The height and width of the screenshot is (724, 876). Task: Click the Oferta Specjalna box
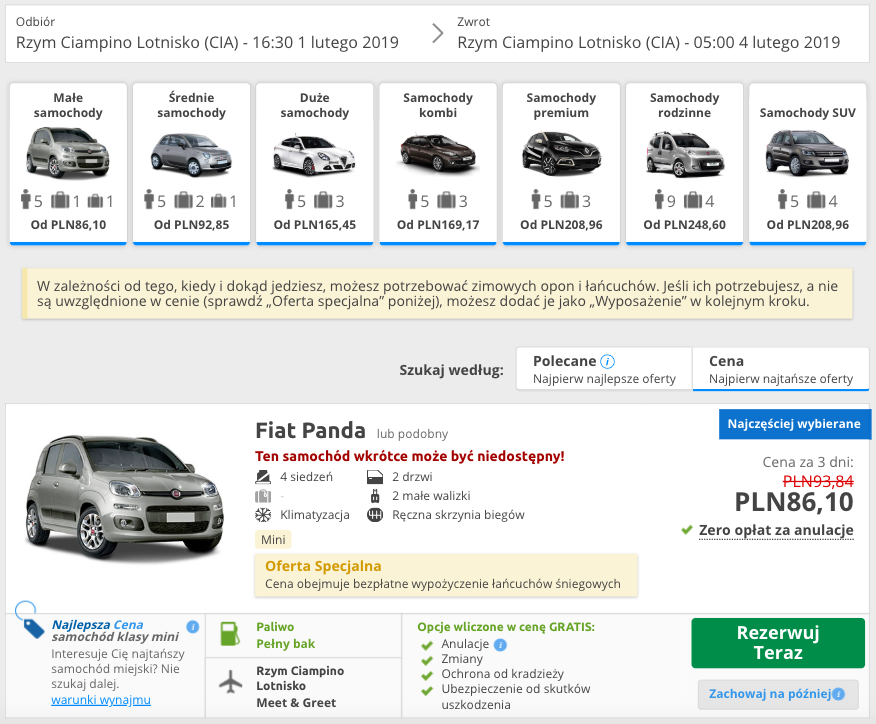[446, 575]
